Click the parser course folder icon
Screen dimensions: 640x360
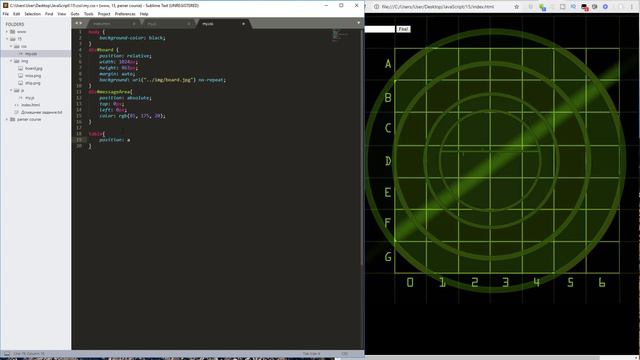pyautogui.click(x=13, y=120)
